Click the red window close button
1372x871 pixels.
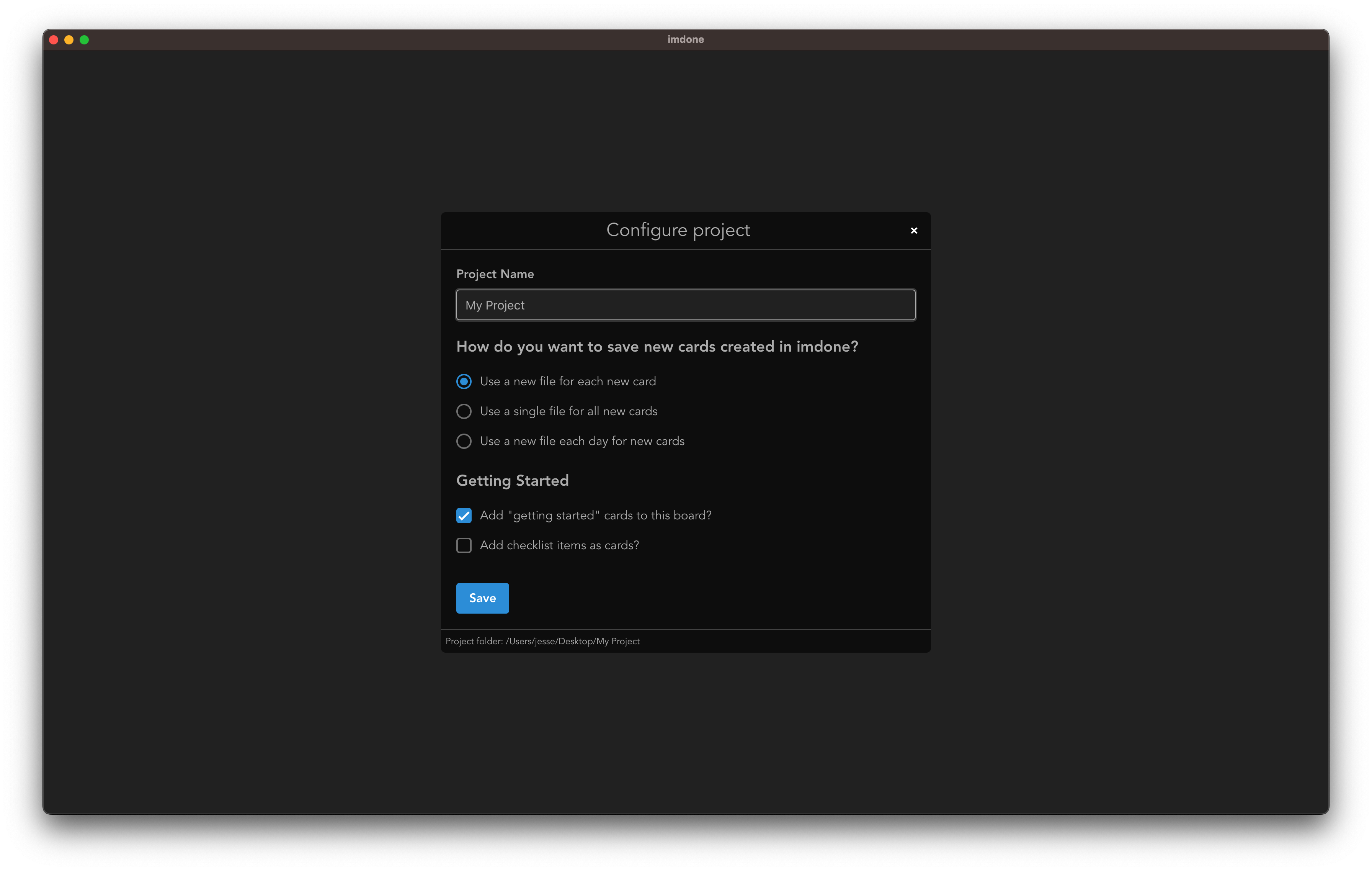click(x=54, y=40)
